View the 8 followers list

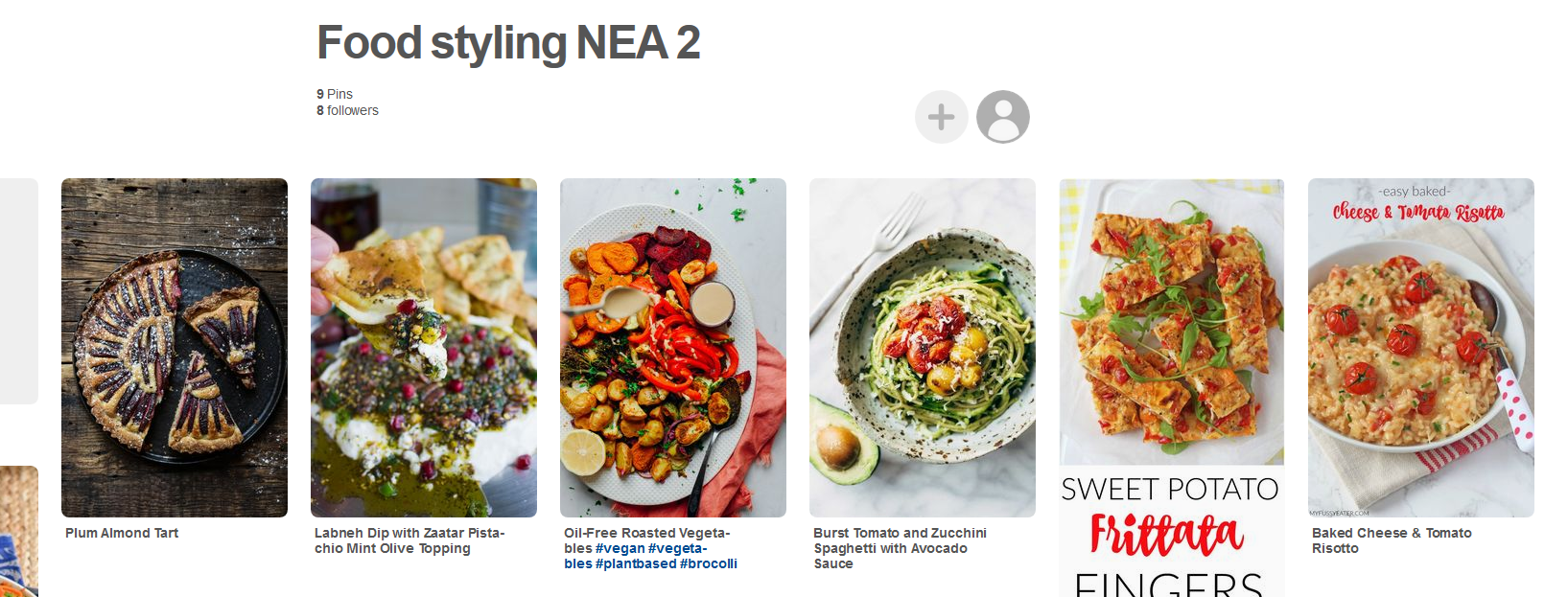tap(345, 110)
